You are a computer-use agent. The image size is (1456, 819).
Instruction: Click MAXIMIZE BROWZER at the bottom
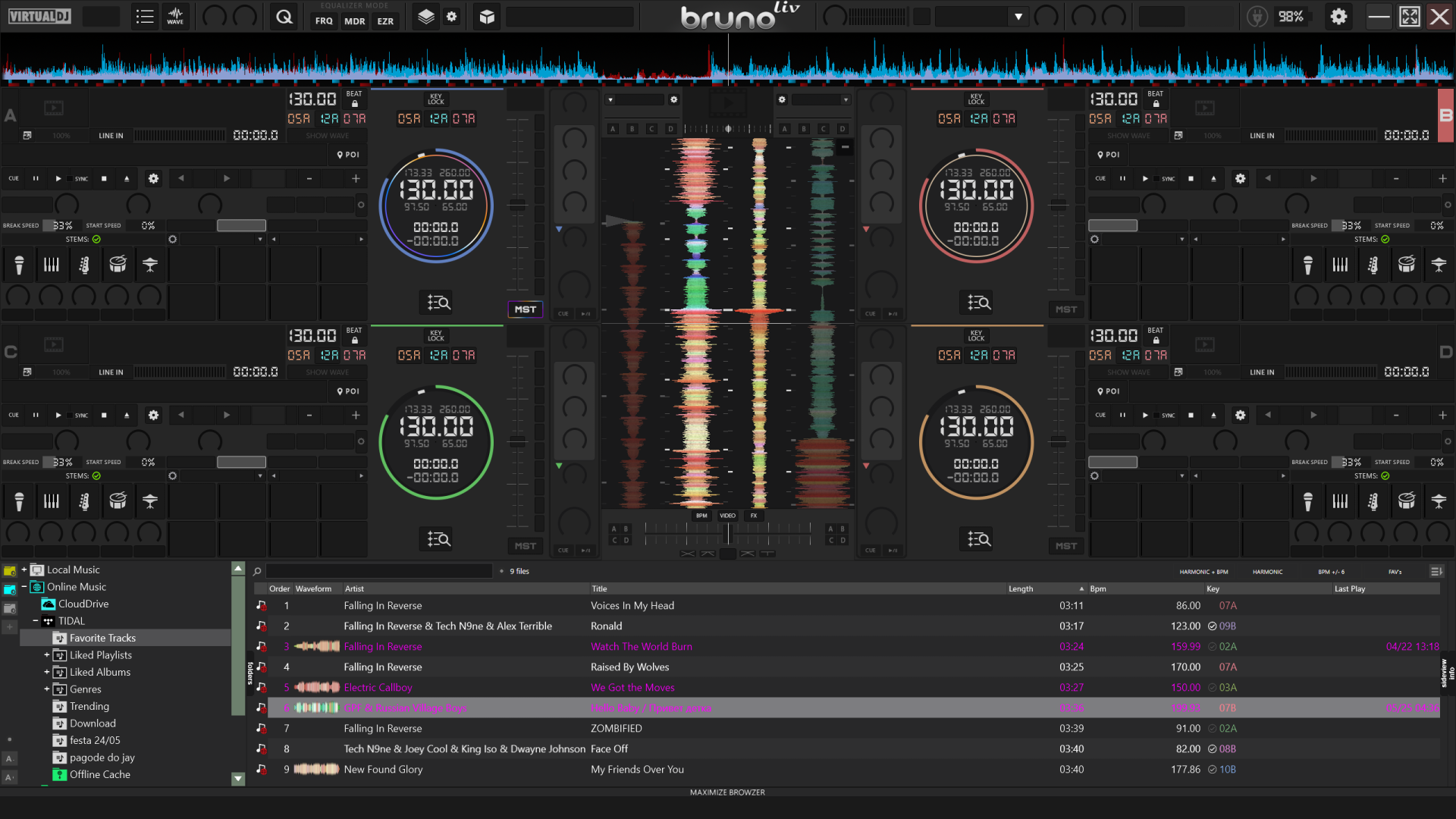pyautogui.click(x=727, y=792)
